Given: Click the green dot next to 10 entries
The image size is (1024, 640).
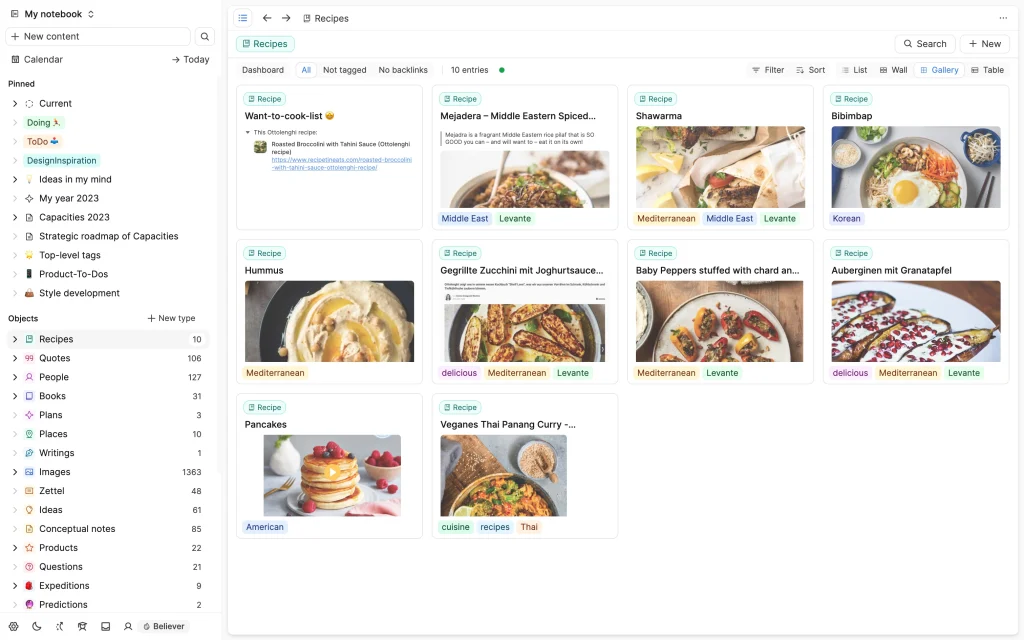Looking at the screenshot, I should [x=502, y=70].
